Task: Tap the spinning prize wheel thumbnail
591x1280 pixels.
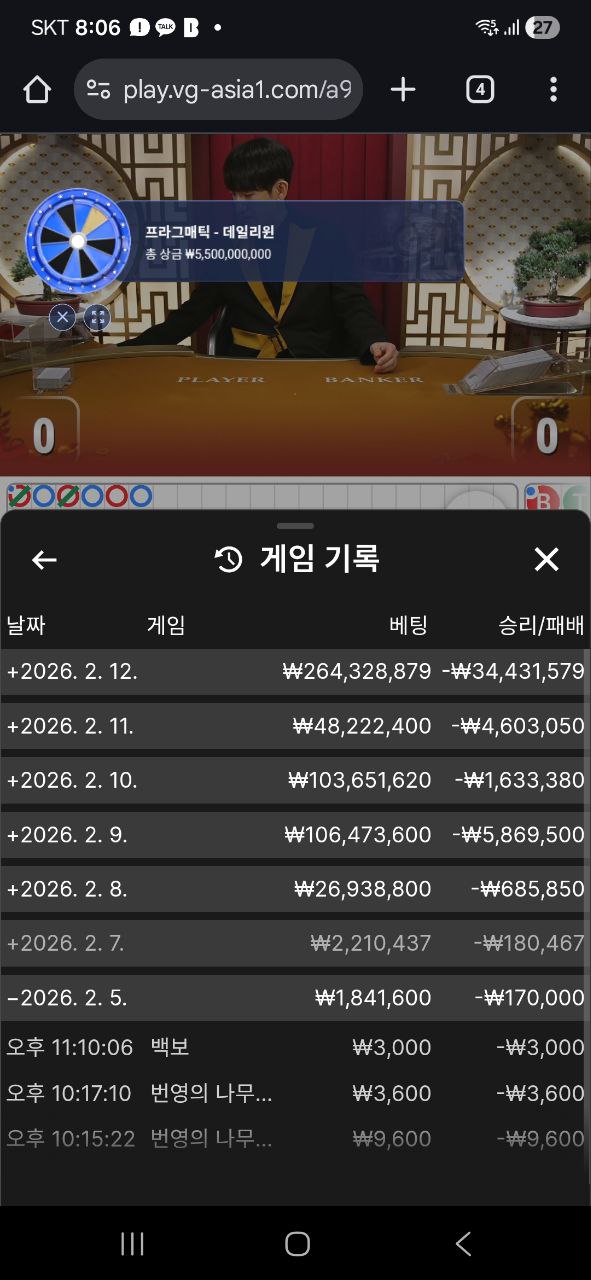Action: click(x=78, y=241)
